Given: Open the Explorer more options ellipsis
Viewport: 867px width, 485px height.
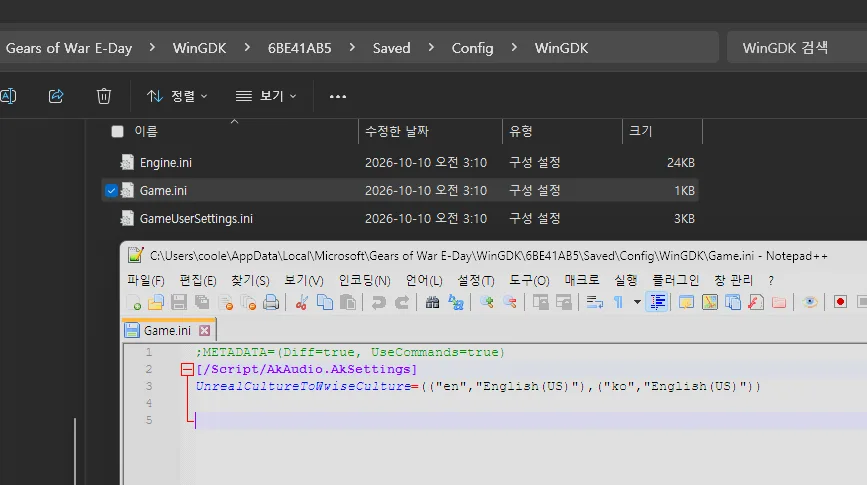Looking at the screenshot, I should 338,96.
